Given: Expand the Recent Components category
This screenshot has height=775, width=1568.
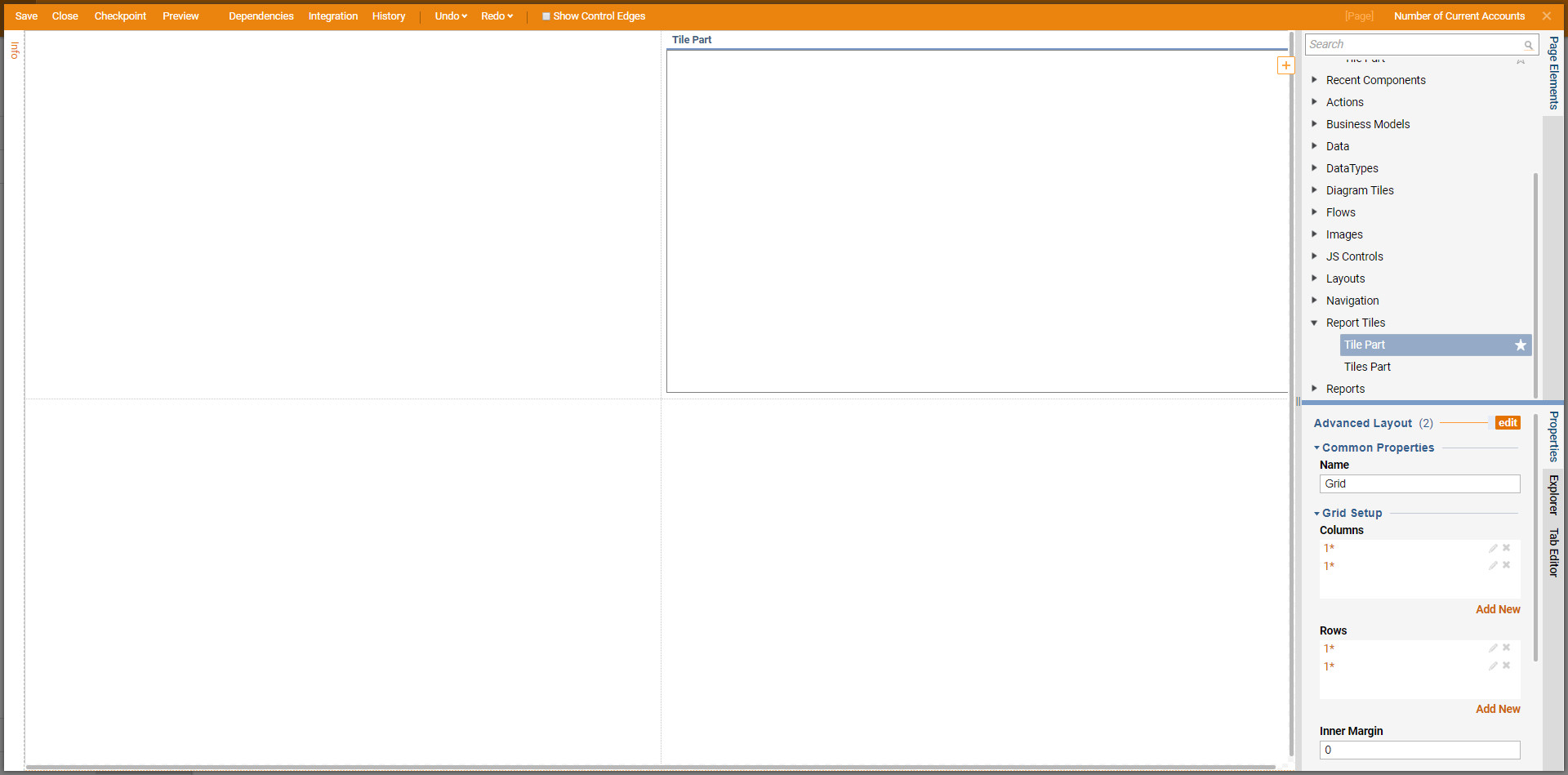Looking at the screenshot, I should [x=1314, y=80].
